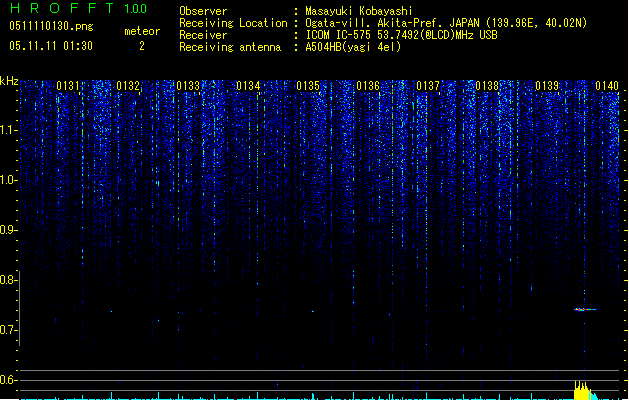
Task: Click the Ogata-vill. Akita-Pref. JAPAN location text
Action: click(x=446, y=23)
